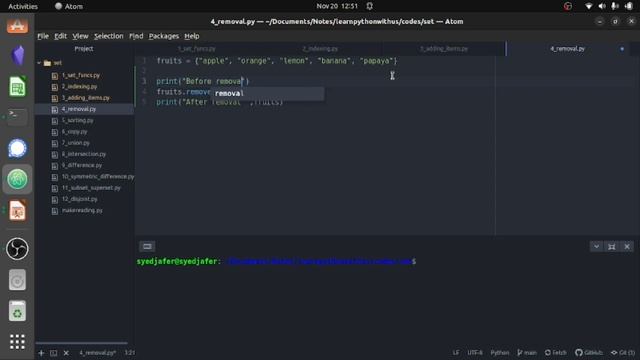Maximize the terminal panel icon
Viewport: 640px width, 360px height.
click(611, 247)
